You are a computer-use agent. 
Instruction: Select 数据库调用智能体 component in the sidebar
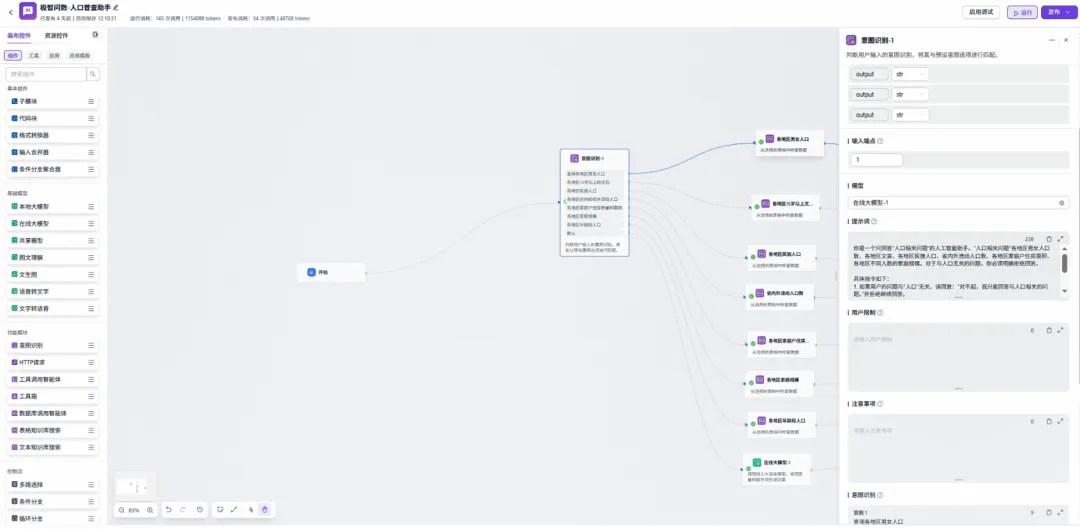tap(52, 413)
